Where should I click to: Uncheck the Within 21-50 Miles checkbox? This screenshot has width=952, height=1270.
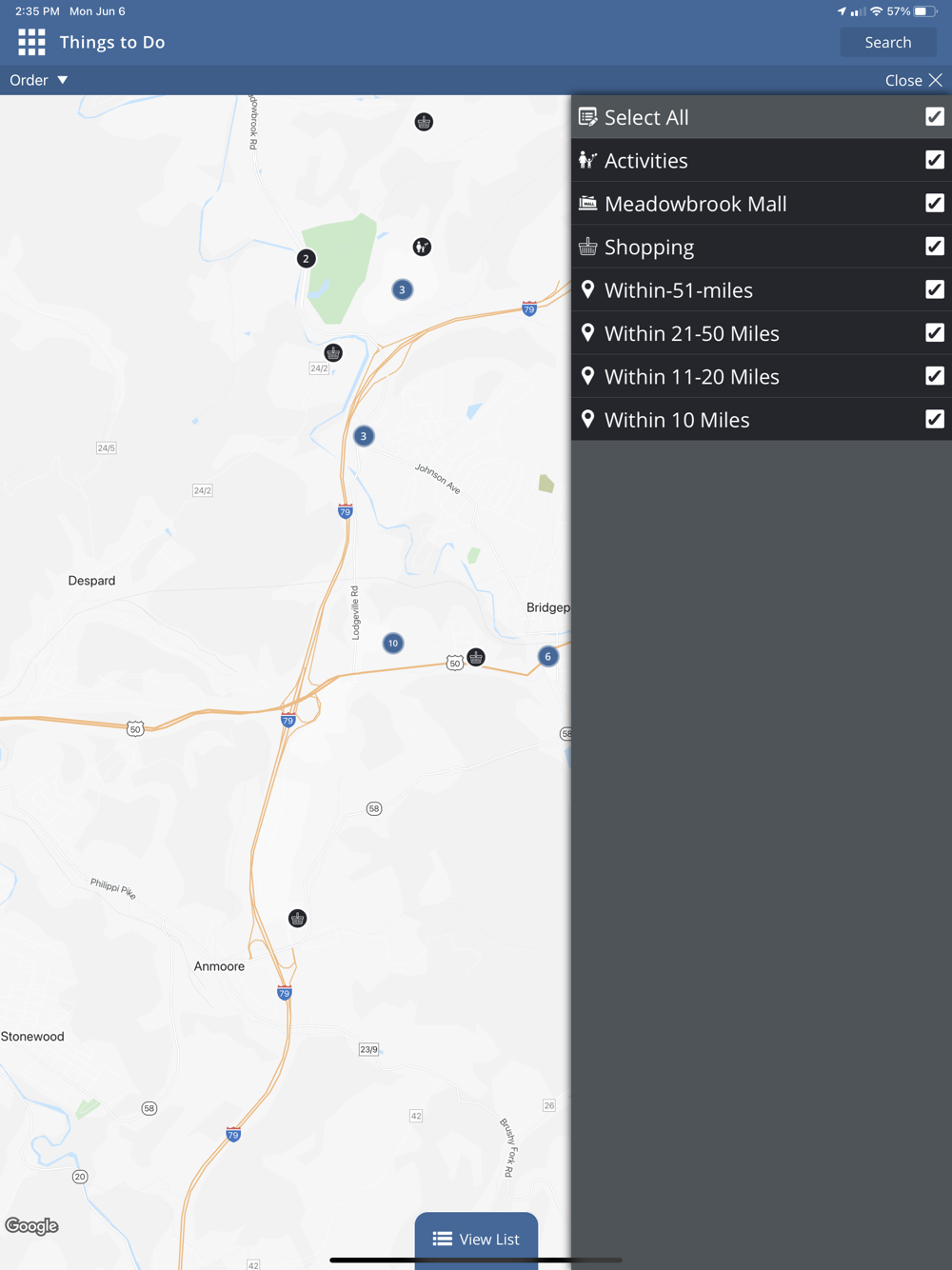tap(935, 332)
